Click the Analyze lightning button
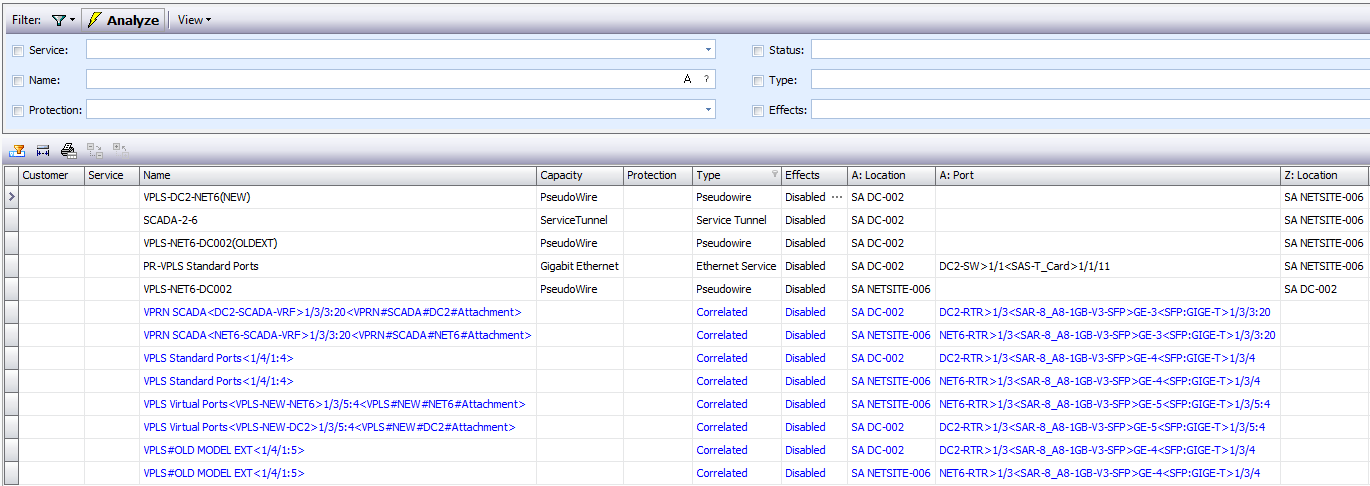 [123, 20]
